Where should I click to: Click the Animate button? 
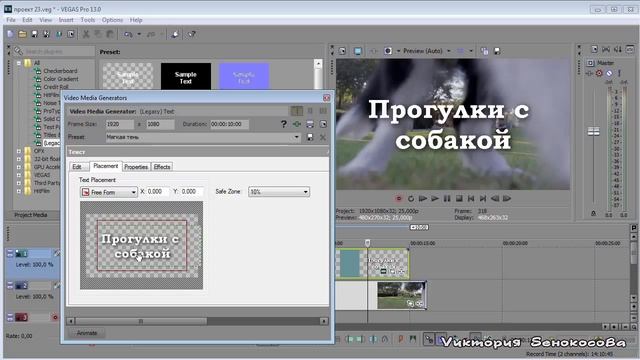click(x=87, y=333)
